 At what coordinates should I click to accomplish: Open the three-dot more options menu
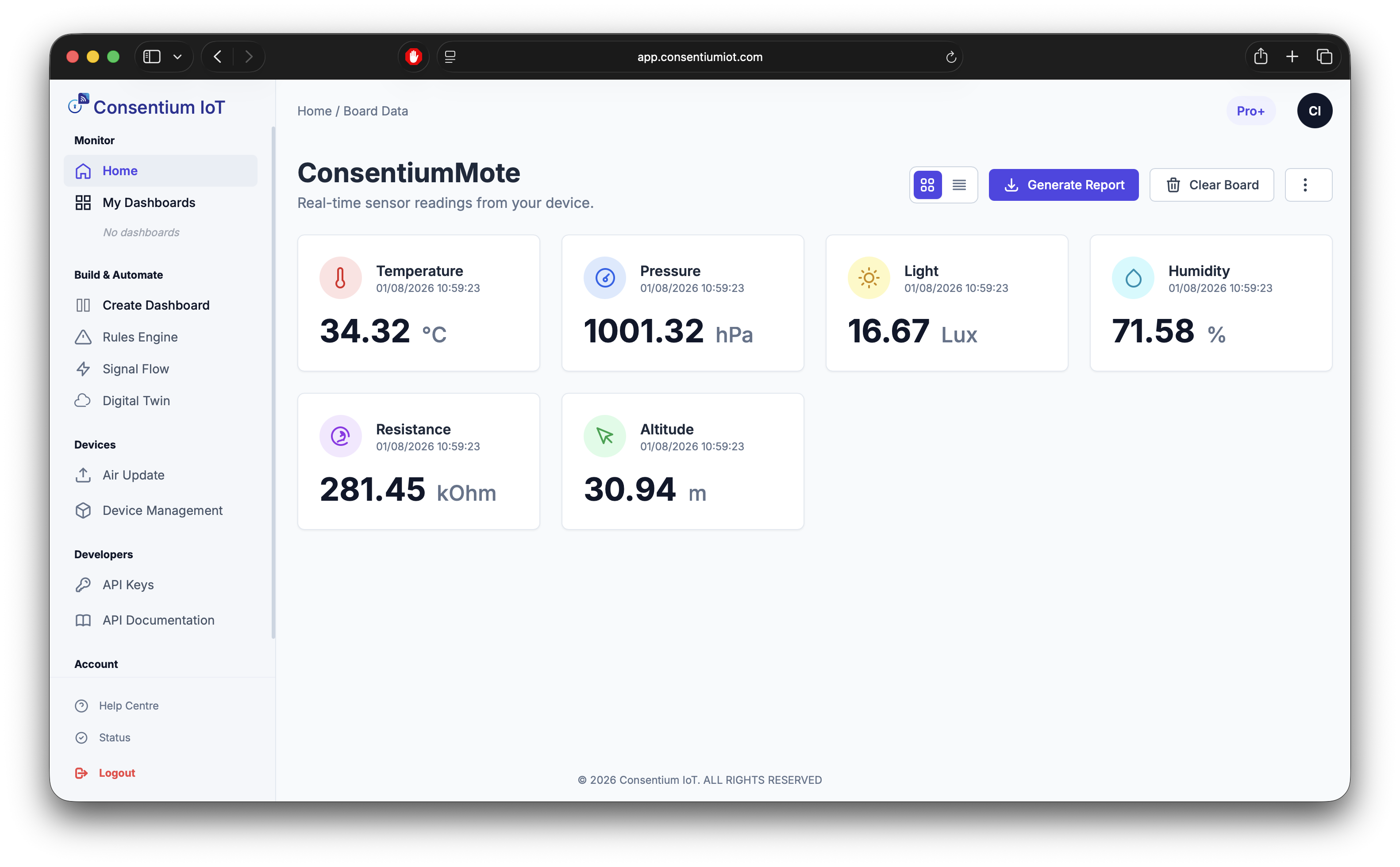1308,184
